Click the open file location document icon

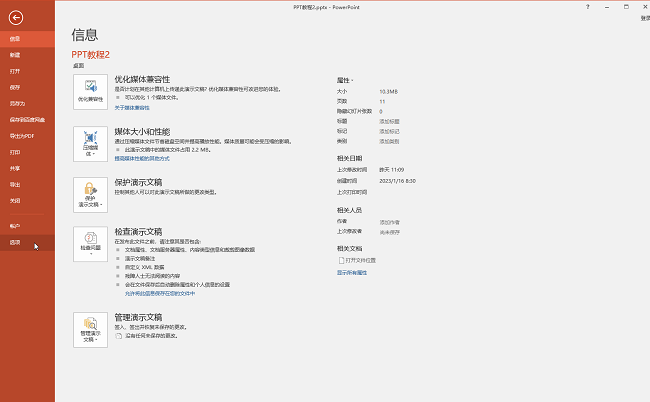[342, 260]
